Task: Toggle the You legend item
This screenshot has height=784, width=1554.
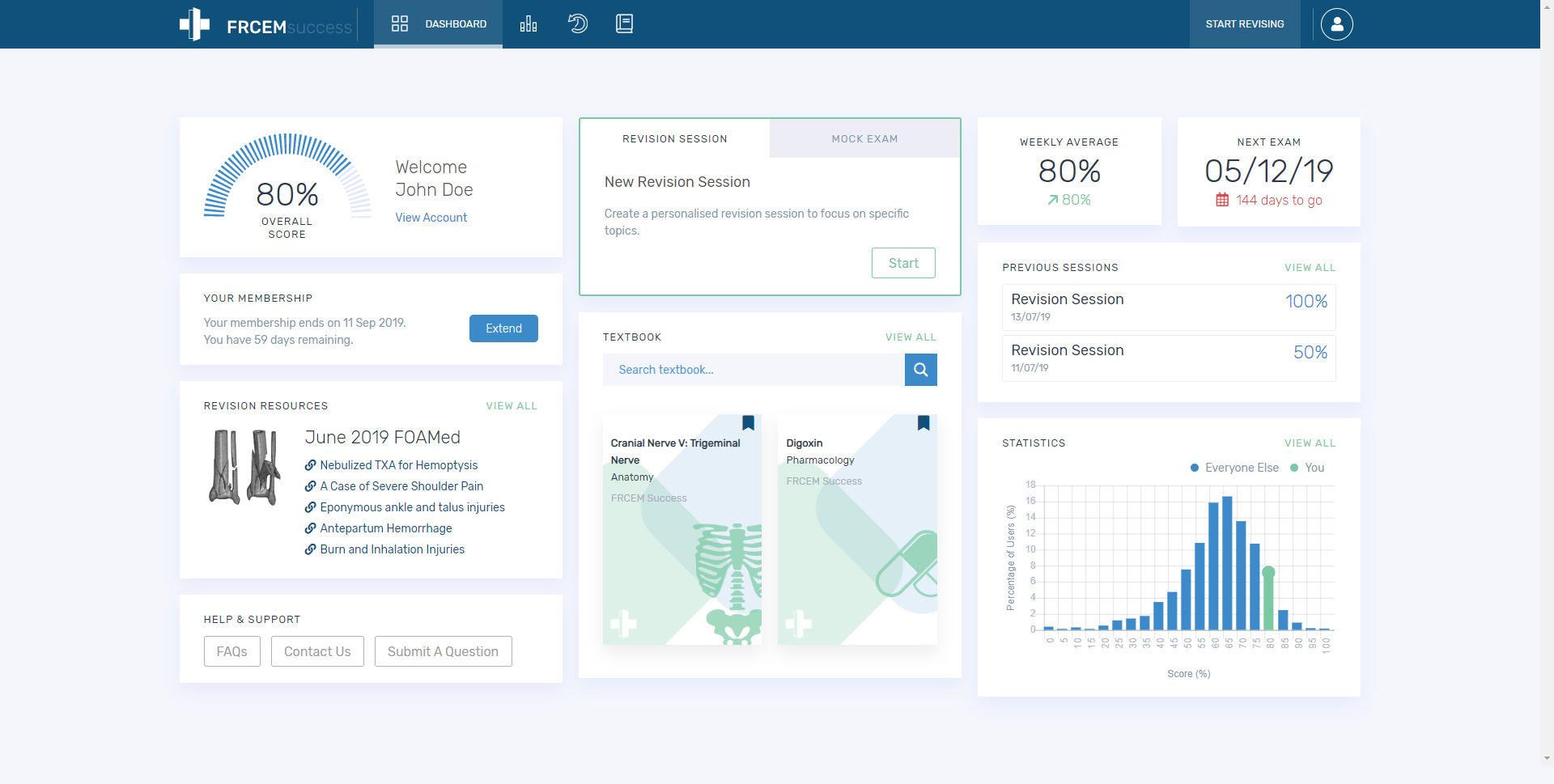Action: (1307, 468)
